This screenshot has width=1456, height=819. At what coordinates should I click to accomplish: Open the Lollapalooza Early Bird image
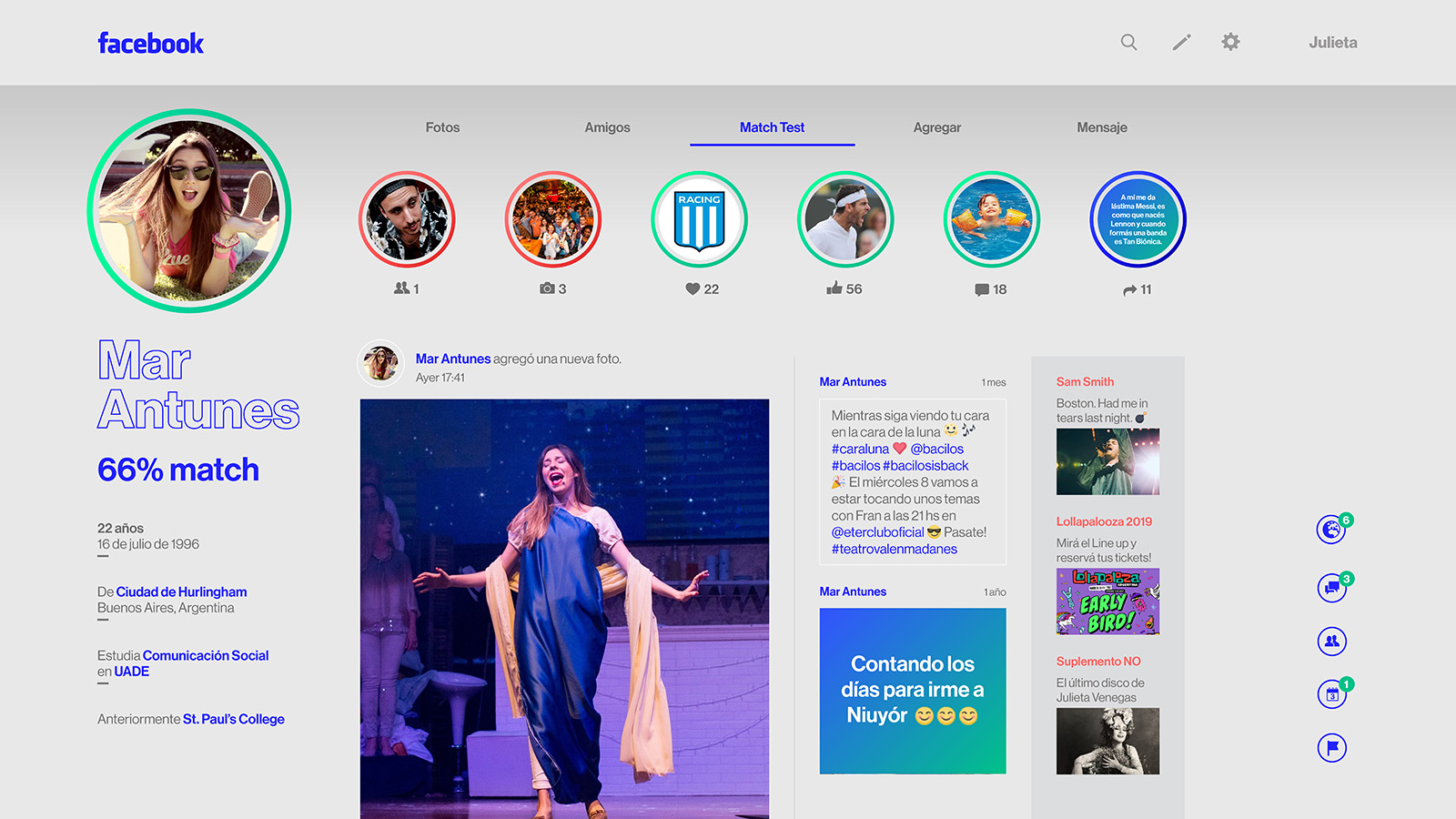tap(1107, 602)
